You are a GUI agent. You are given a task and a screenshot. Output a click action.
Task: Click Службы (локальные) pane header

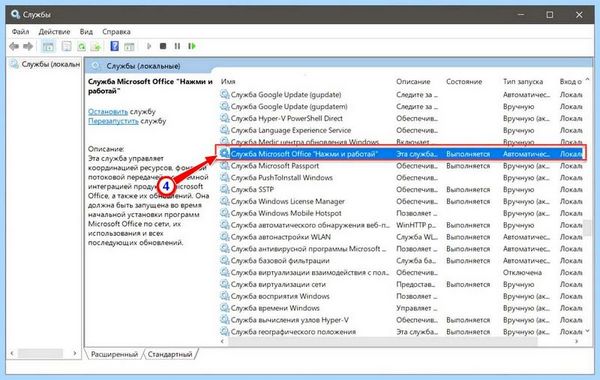click(x=143, y=66)
